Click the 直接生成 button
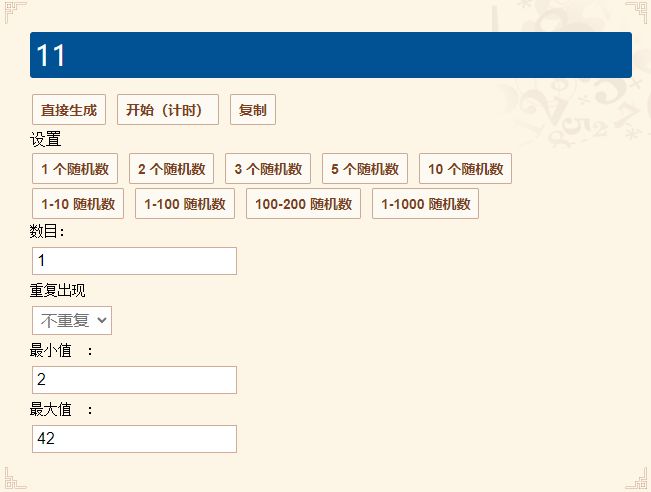 69,110
